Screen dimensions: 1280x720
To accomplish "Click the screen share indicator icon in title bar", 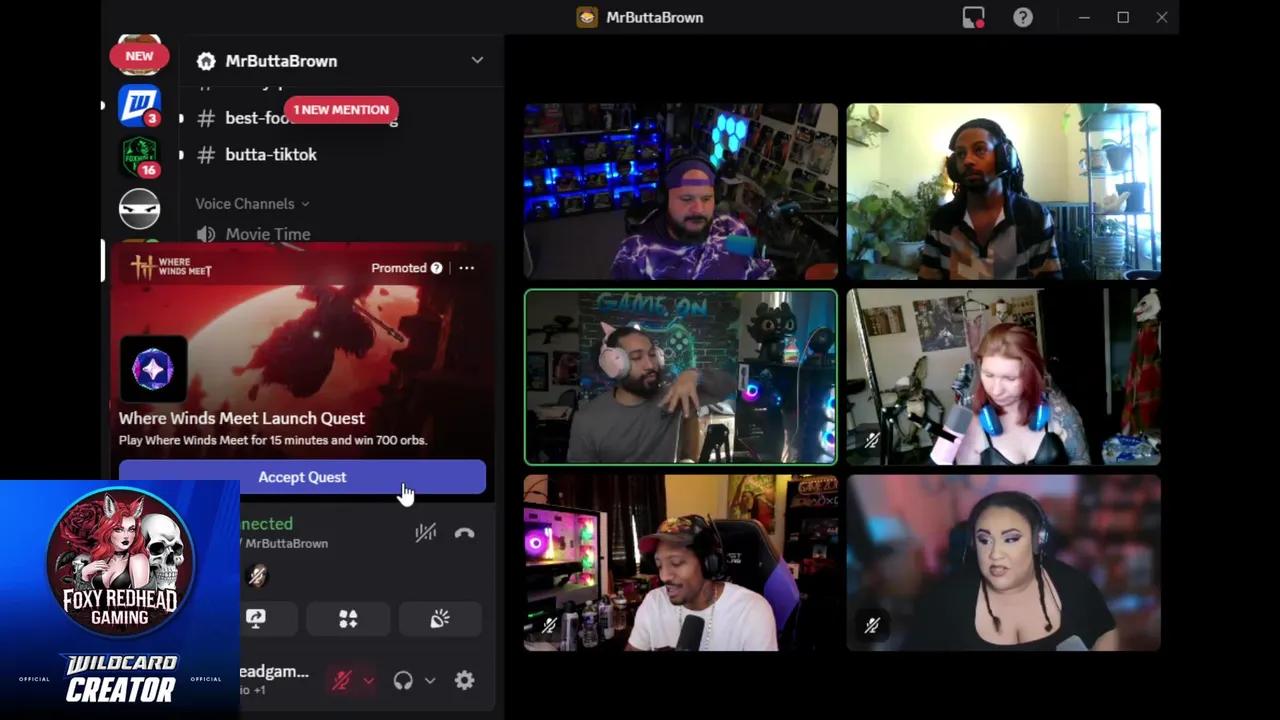I will click(973, 17).
